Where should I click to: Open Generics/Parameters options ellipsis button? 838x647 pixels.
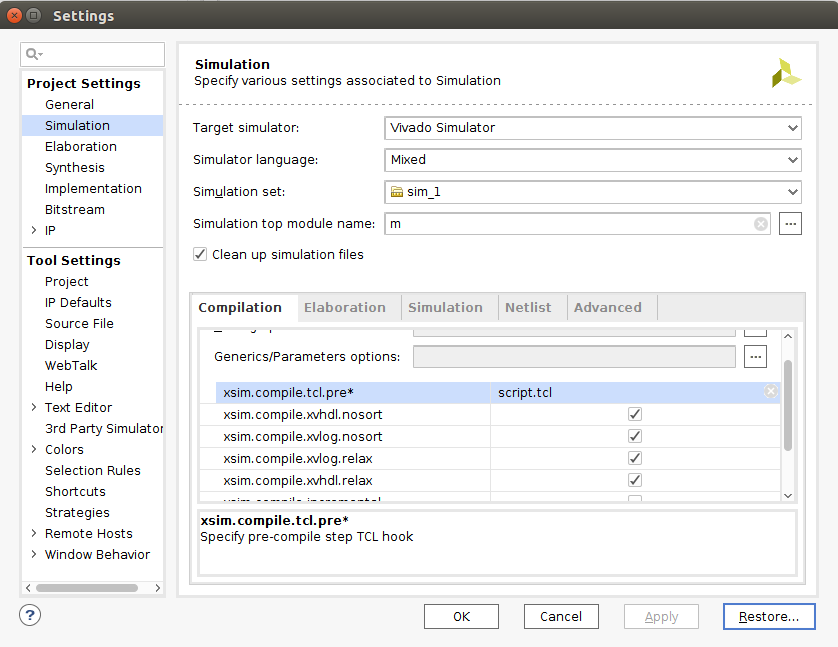tap(755, 356)
